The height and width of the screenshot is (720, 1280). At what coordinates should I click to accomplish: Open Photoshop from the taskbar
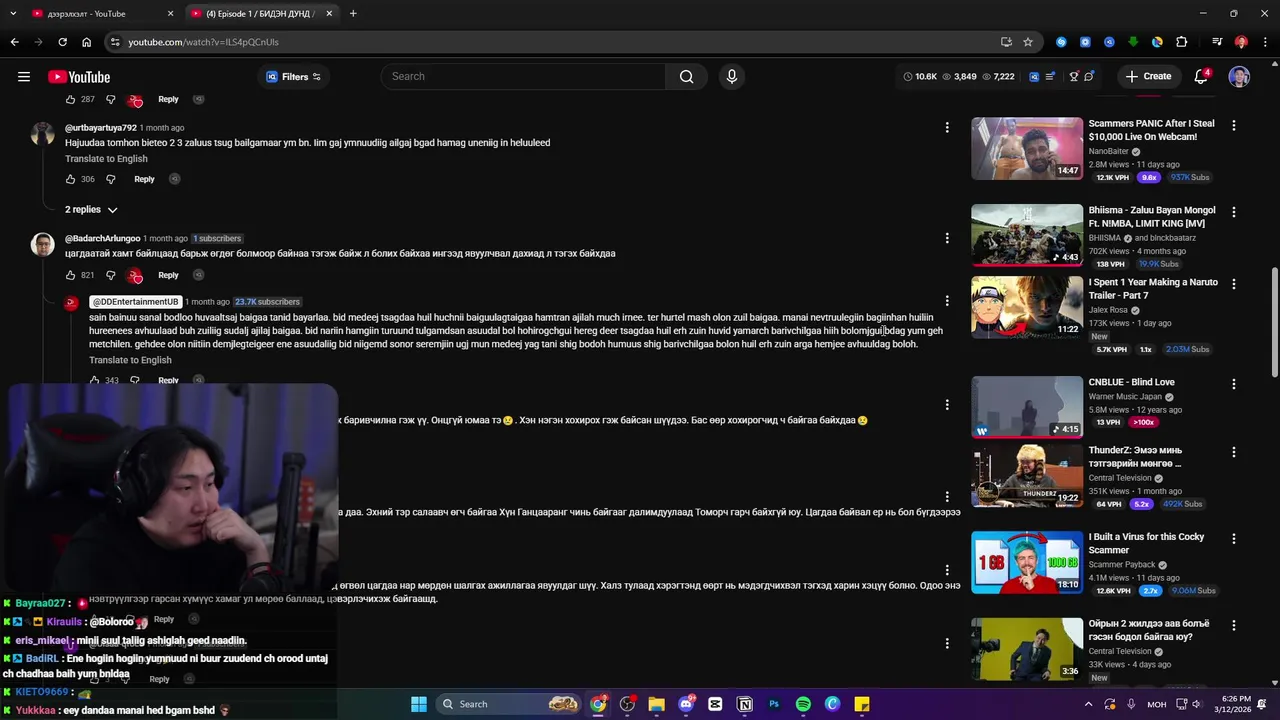click(774, 704)
